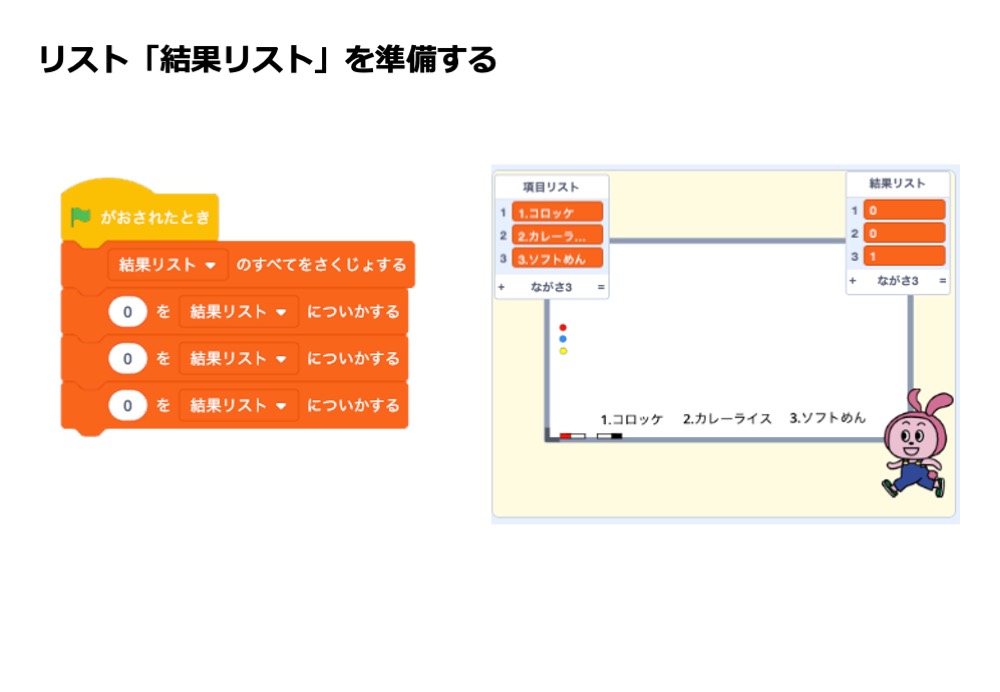Select the 3.ソフトめん item in 項目リスト
Image resolution: width=1000 pixels, height=692 pixels.
557,258
